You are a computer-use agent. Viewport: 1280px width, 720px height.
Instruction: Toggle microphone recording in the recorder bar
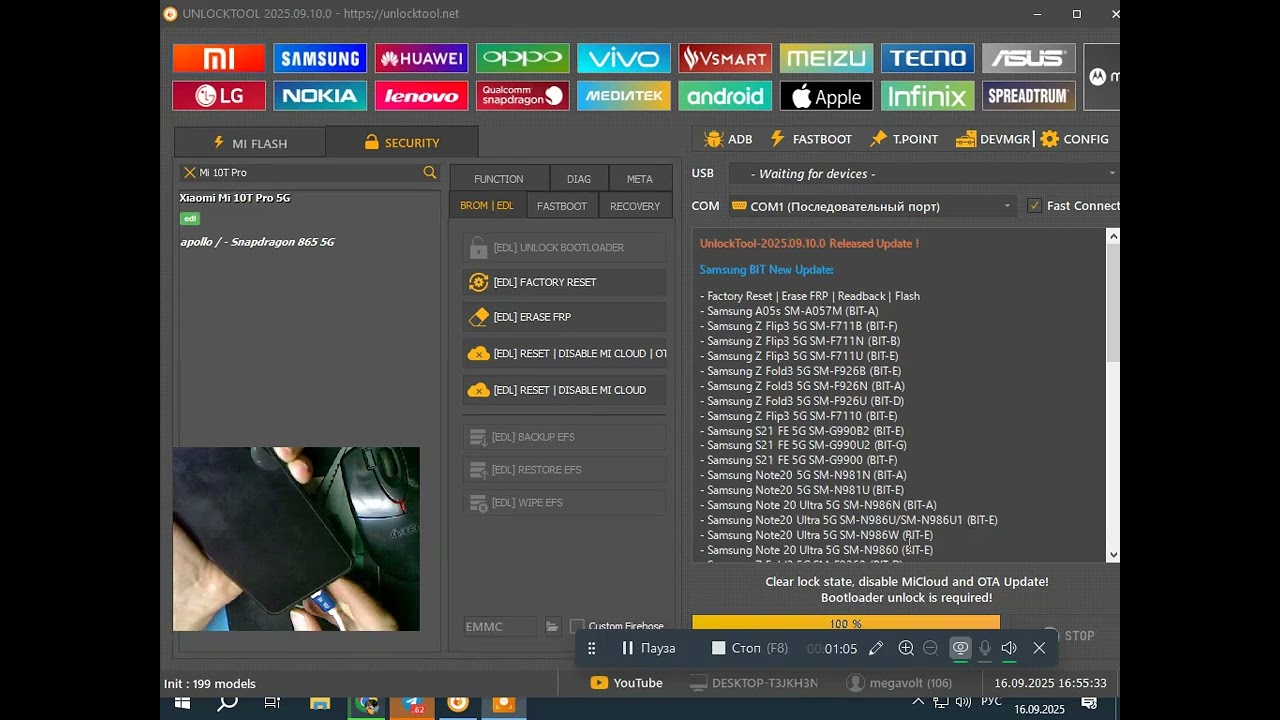coord(985,648)
